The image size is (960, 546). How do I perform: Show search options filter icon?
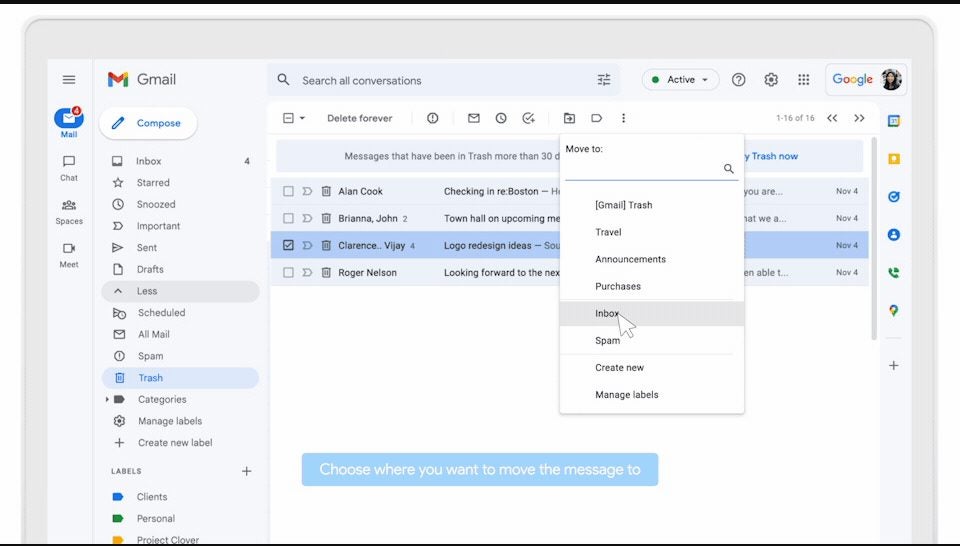coord(604,80)
